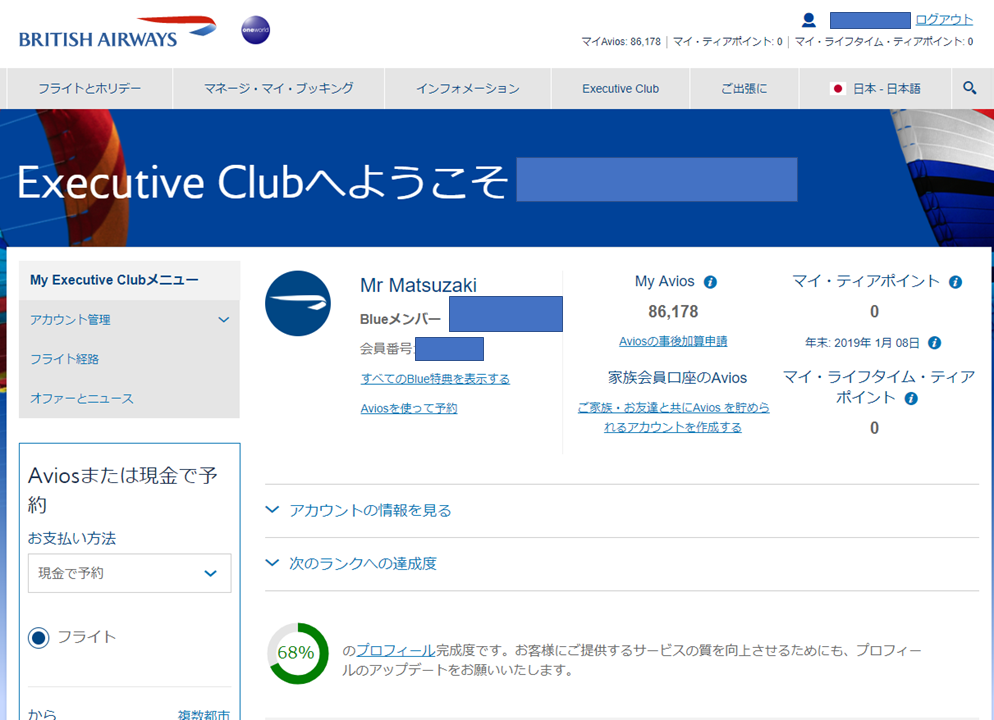Screen dimensions: 994x720
Task: Click マイ・ライフタイム・ティアポイント: 0 in the header
Action: pos(884,42)
